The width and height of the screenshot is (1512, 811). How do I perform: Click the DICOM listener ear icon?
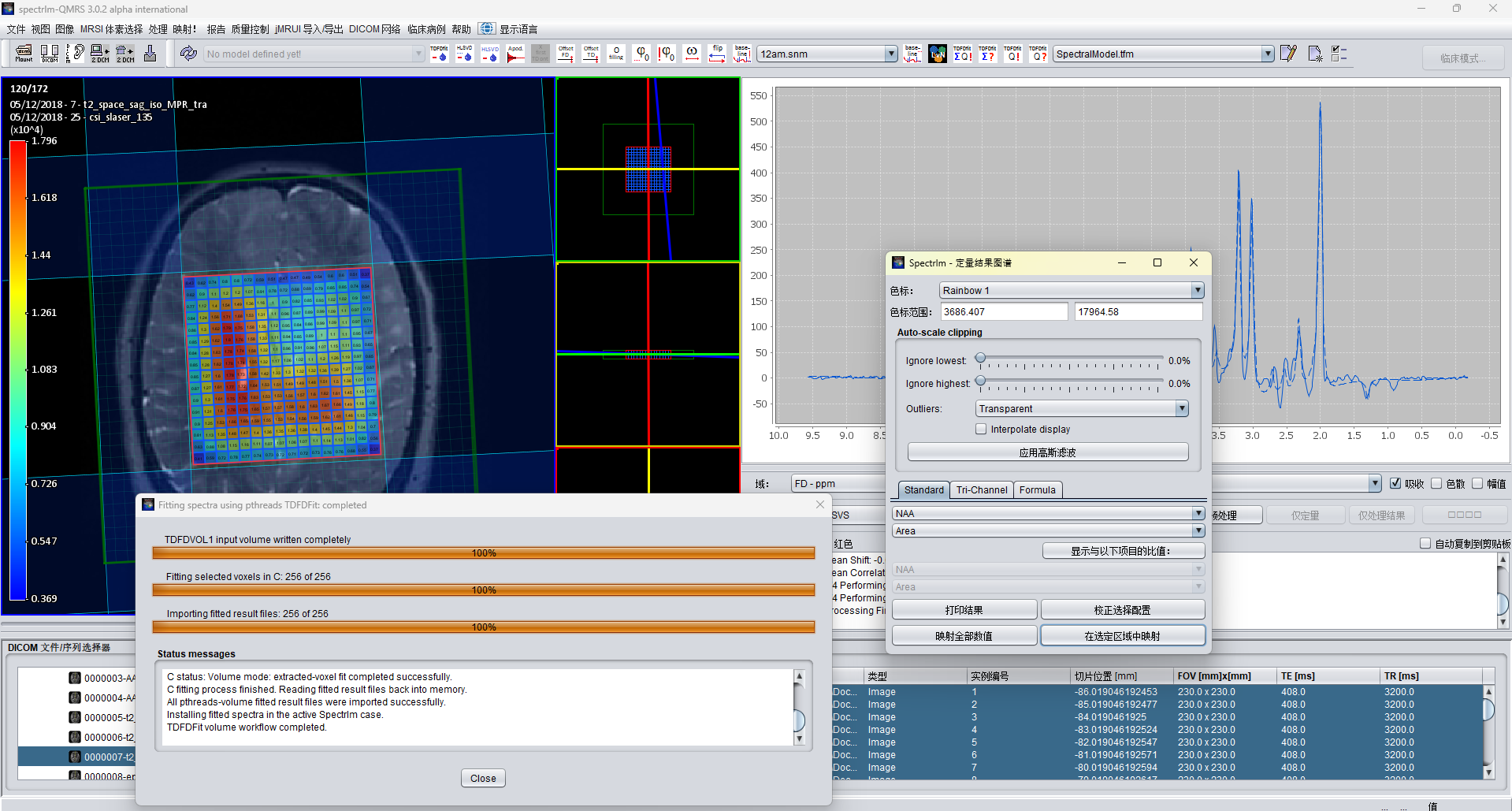pyautogui.click(x=75, y=54)
